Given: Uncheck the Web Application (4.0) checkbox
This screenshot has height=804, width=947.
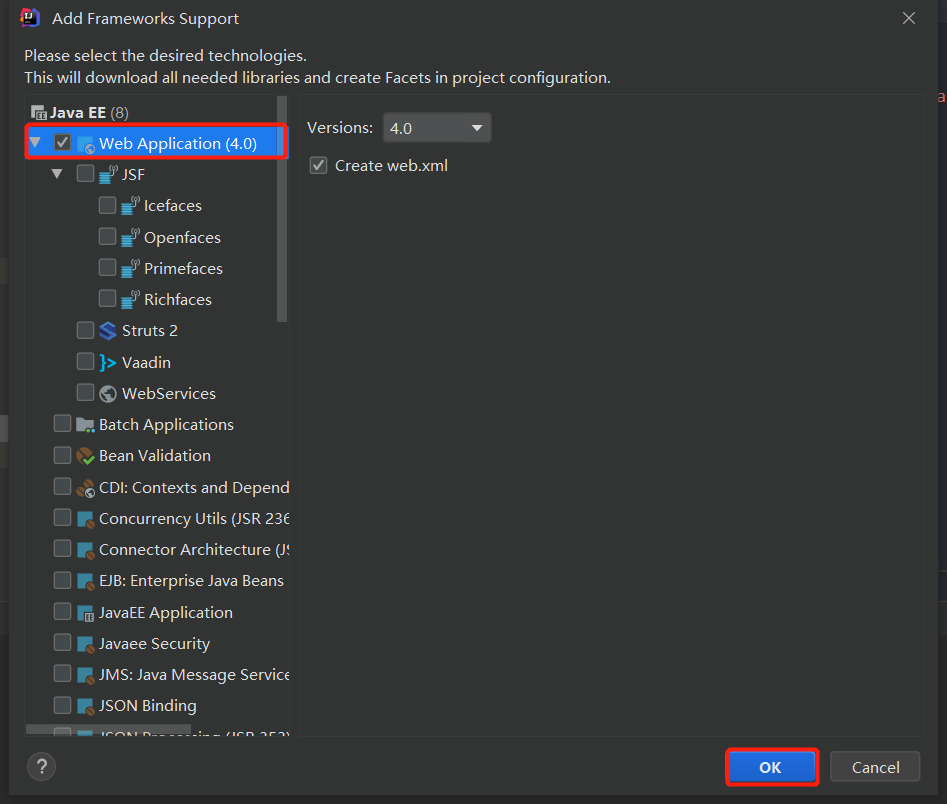Looking at the screenshot, I should (63, 143).
